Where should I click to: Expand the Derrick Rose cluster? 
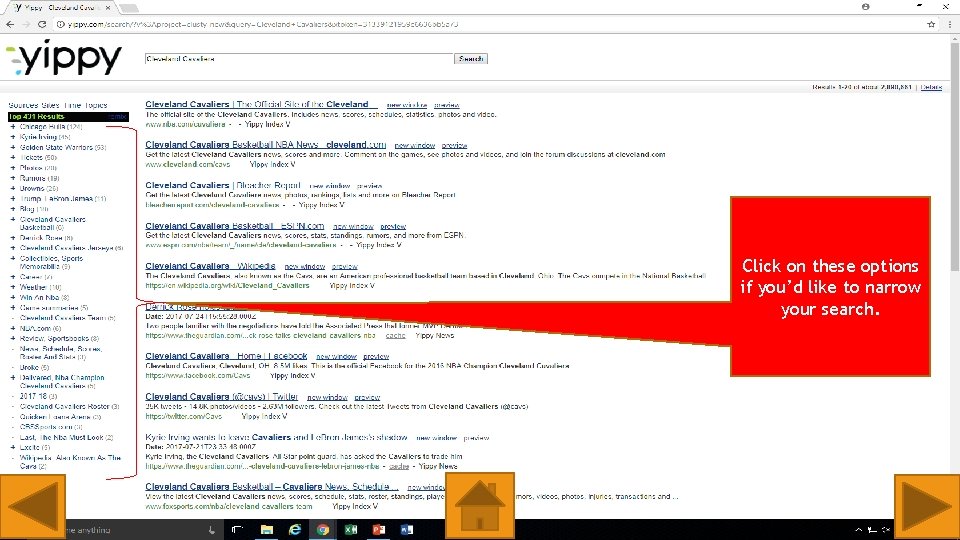(13, 238)
